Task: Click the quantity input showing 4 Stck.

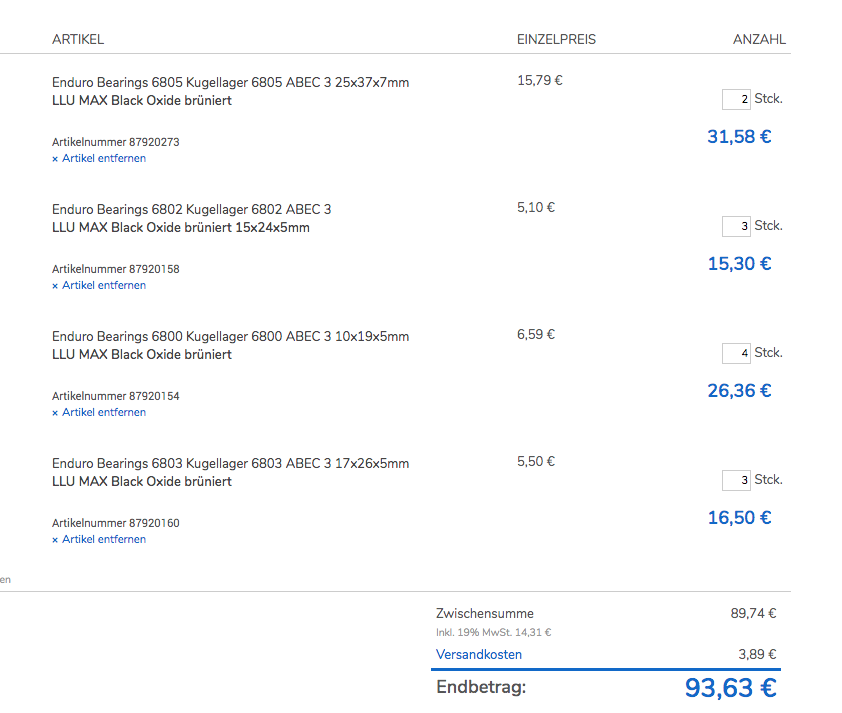Action: coord(736,353)
